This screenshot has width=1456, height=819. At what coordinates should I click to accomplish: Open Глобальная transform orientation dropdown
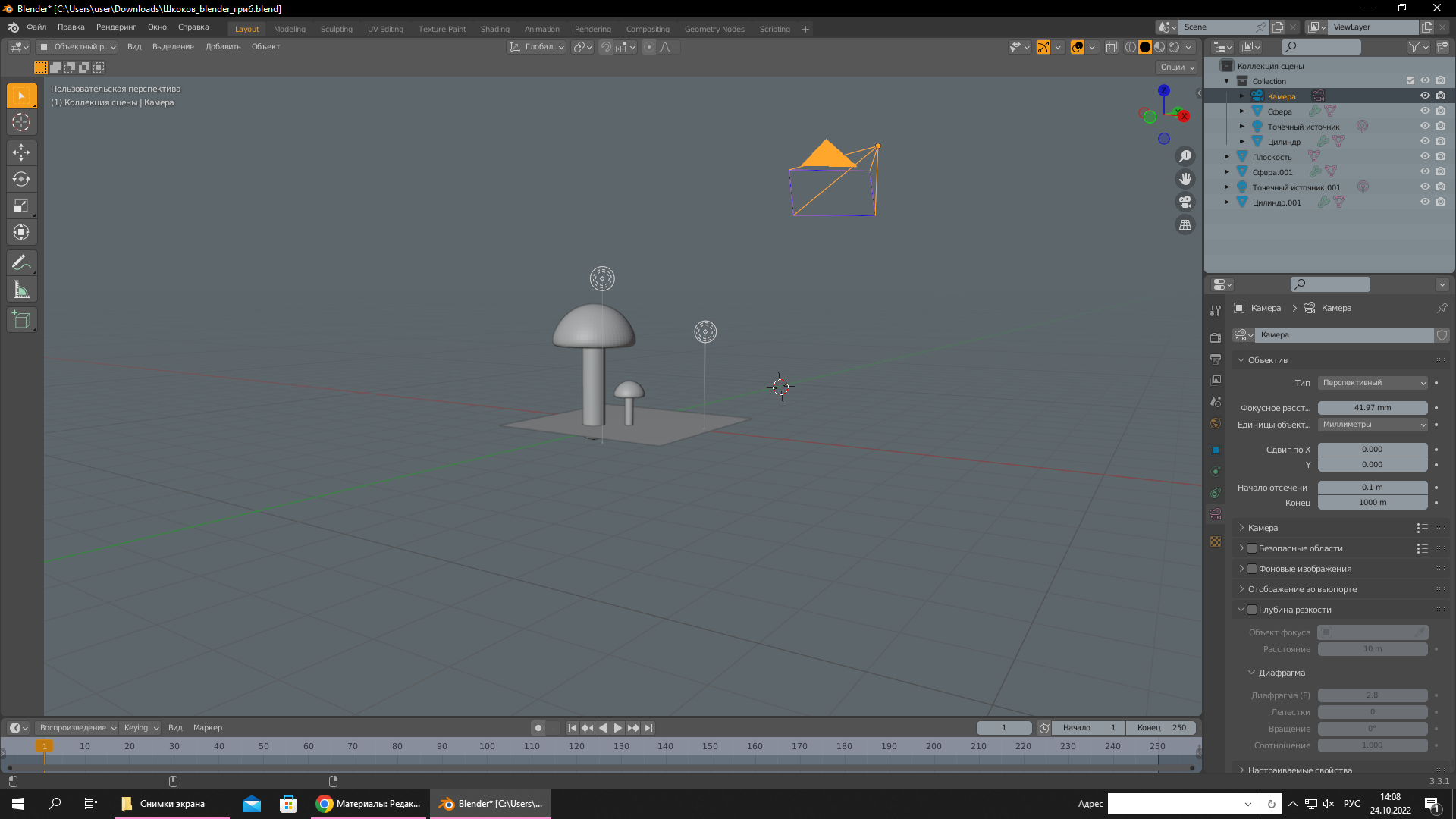coord(537,47)
